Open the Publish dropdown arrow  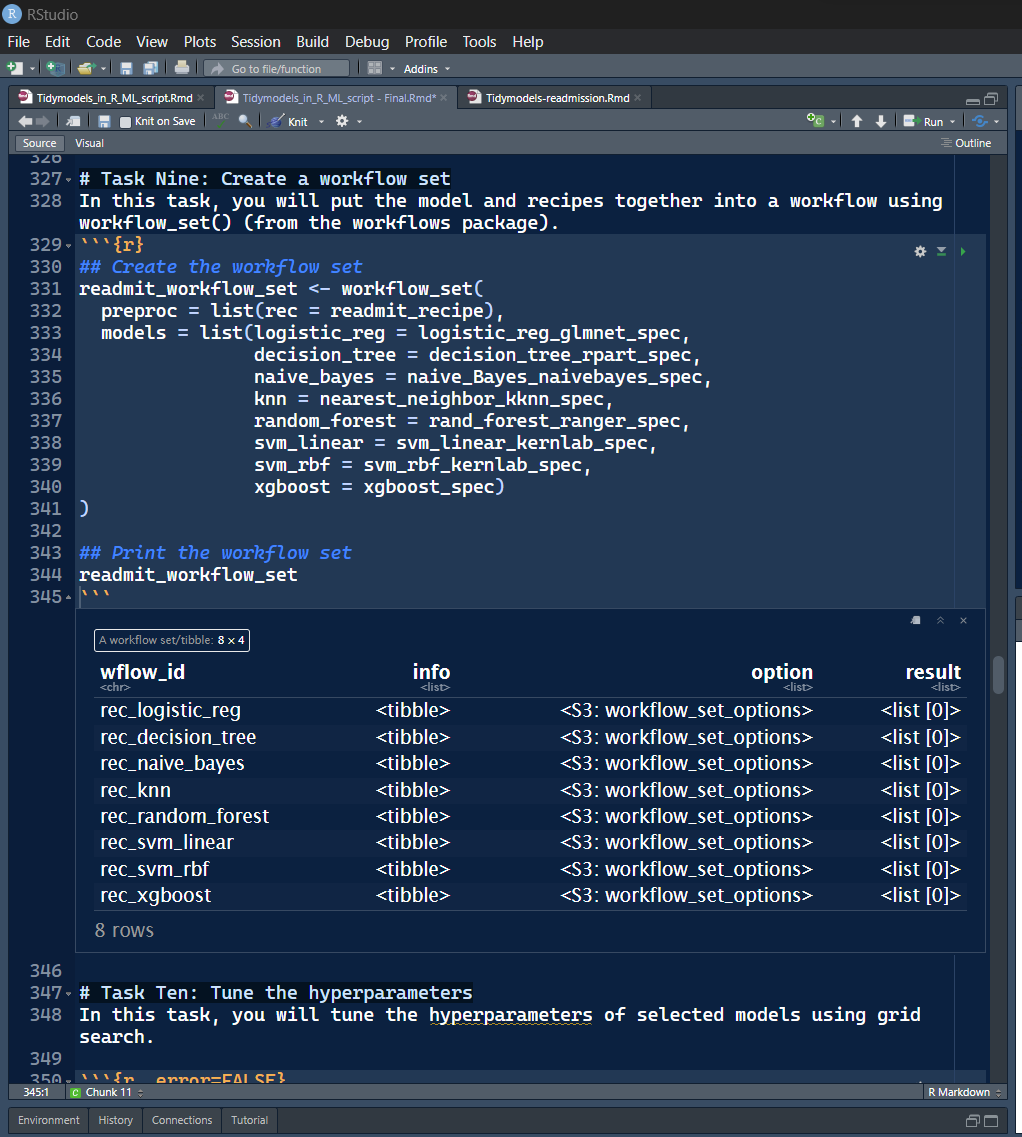(x=997, y=122)
